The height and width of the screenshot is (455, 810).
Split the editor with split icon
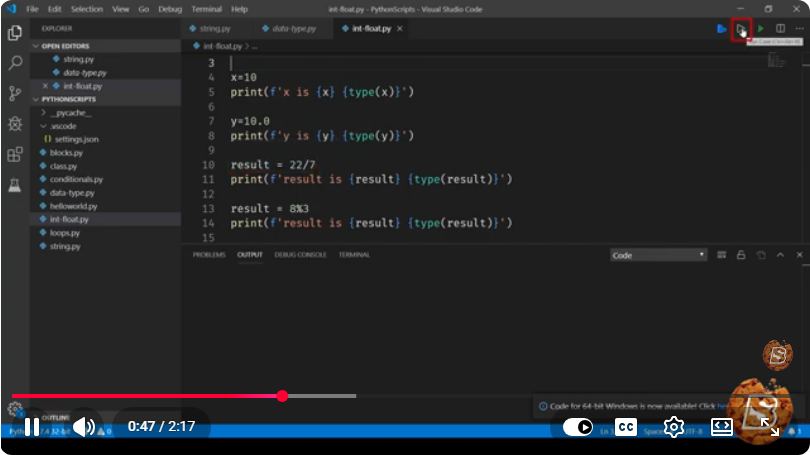click(781, 28)
